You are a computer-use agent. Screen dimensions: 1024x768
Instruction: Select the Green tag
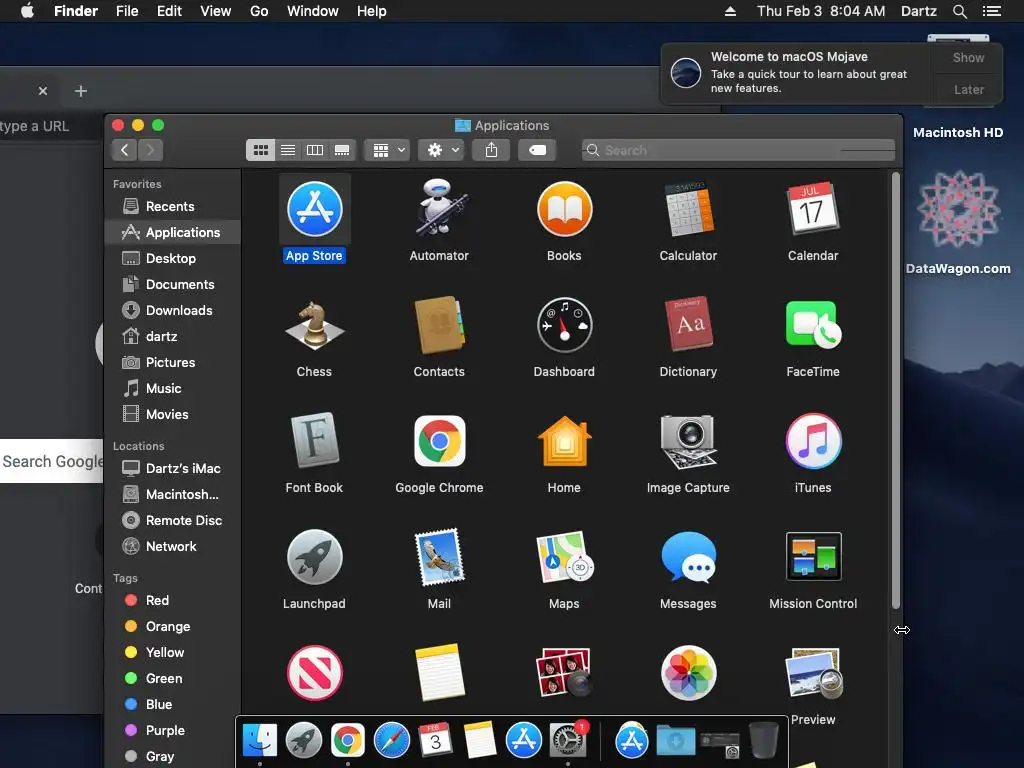tap(172, 679)
